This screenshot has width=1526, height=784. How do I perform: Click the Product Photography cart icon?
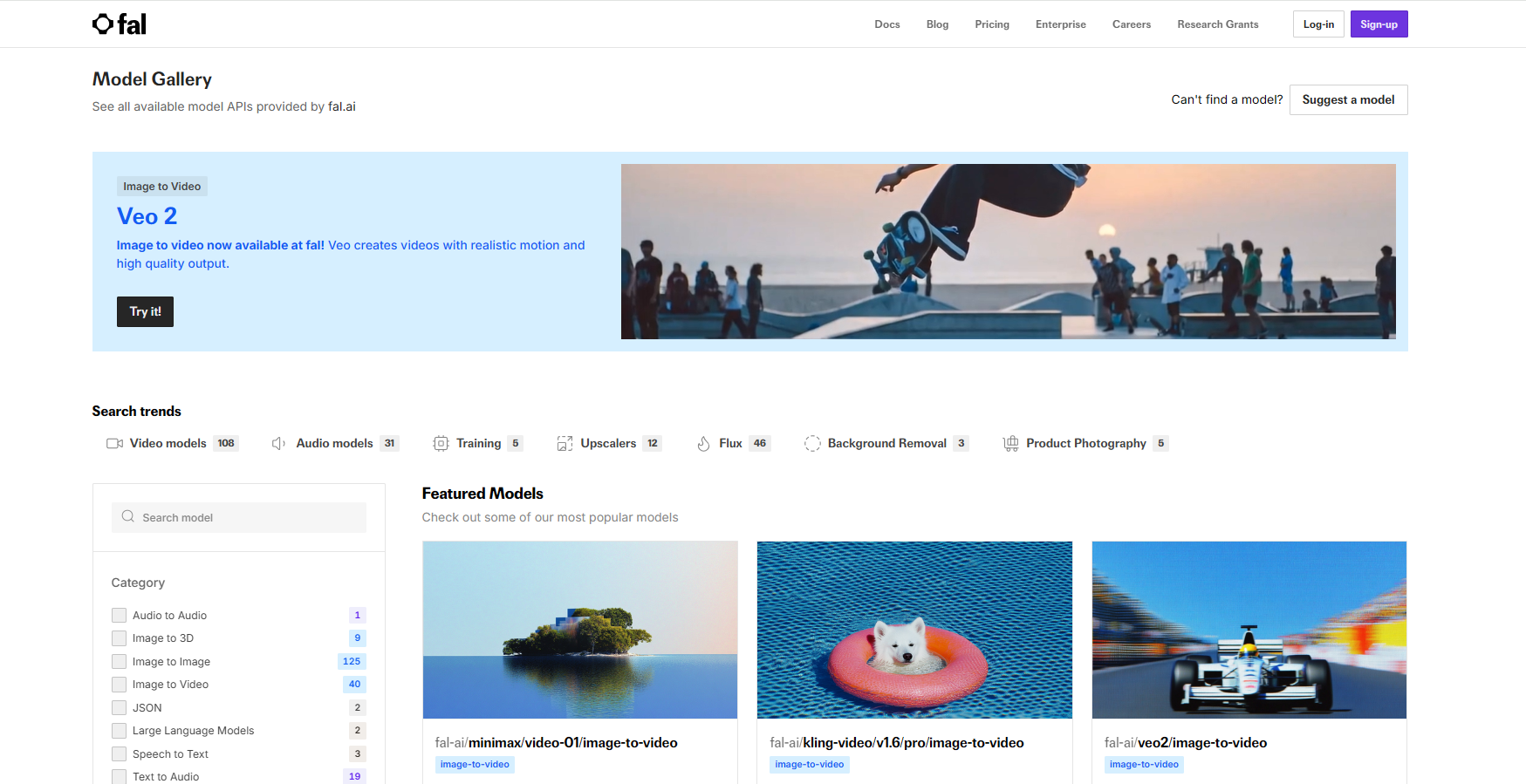click(x=1011, y=444)
